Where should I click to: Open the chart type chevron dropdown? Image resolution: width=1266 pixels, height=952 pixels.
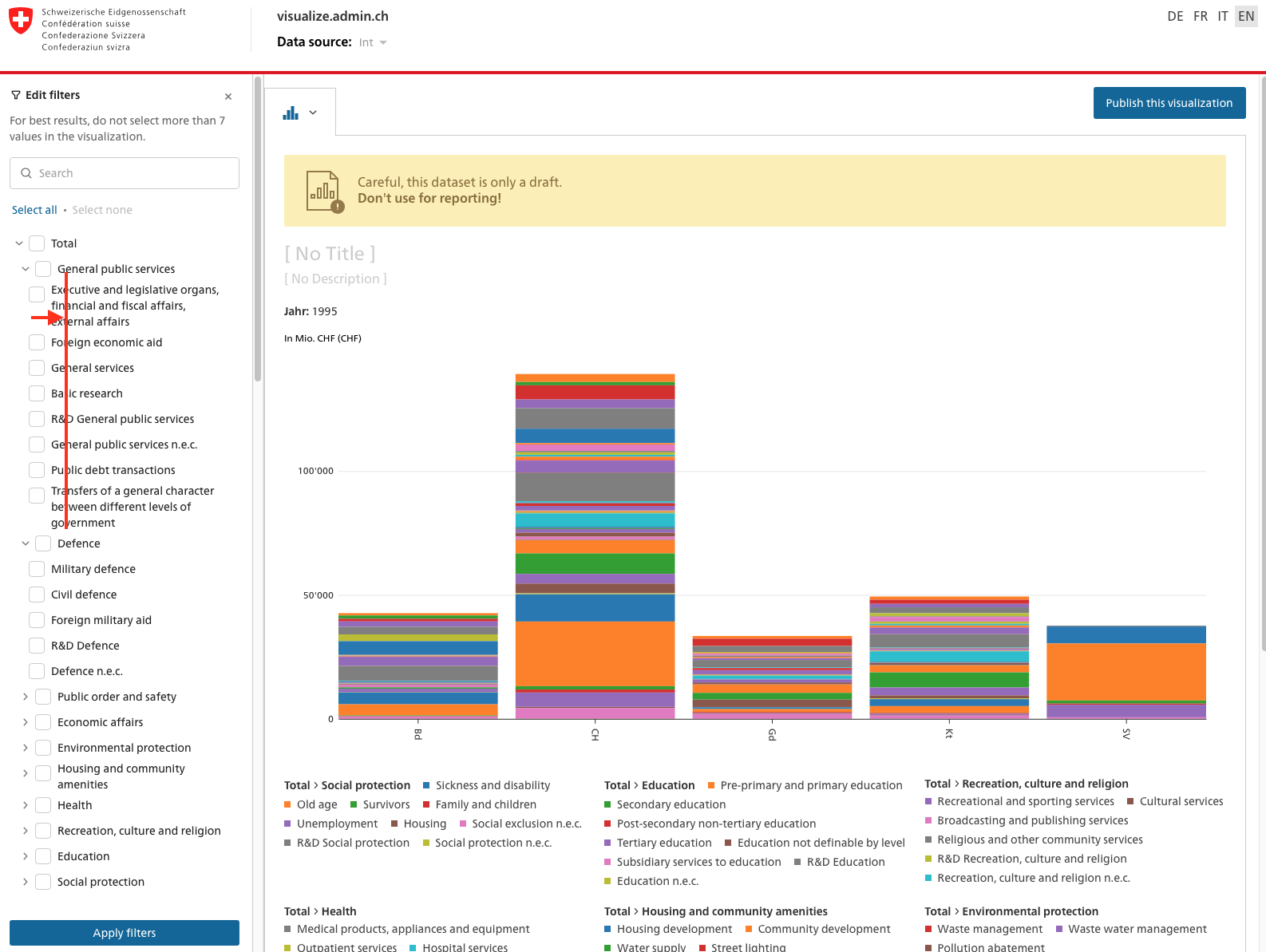pyautogui.click(x=313, y=113)
